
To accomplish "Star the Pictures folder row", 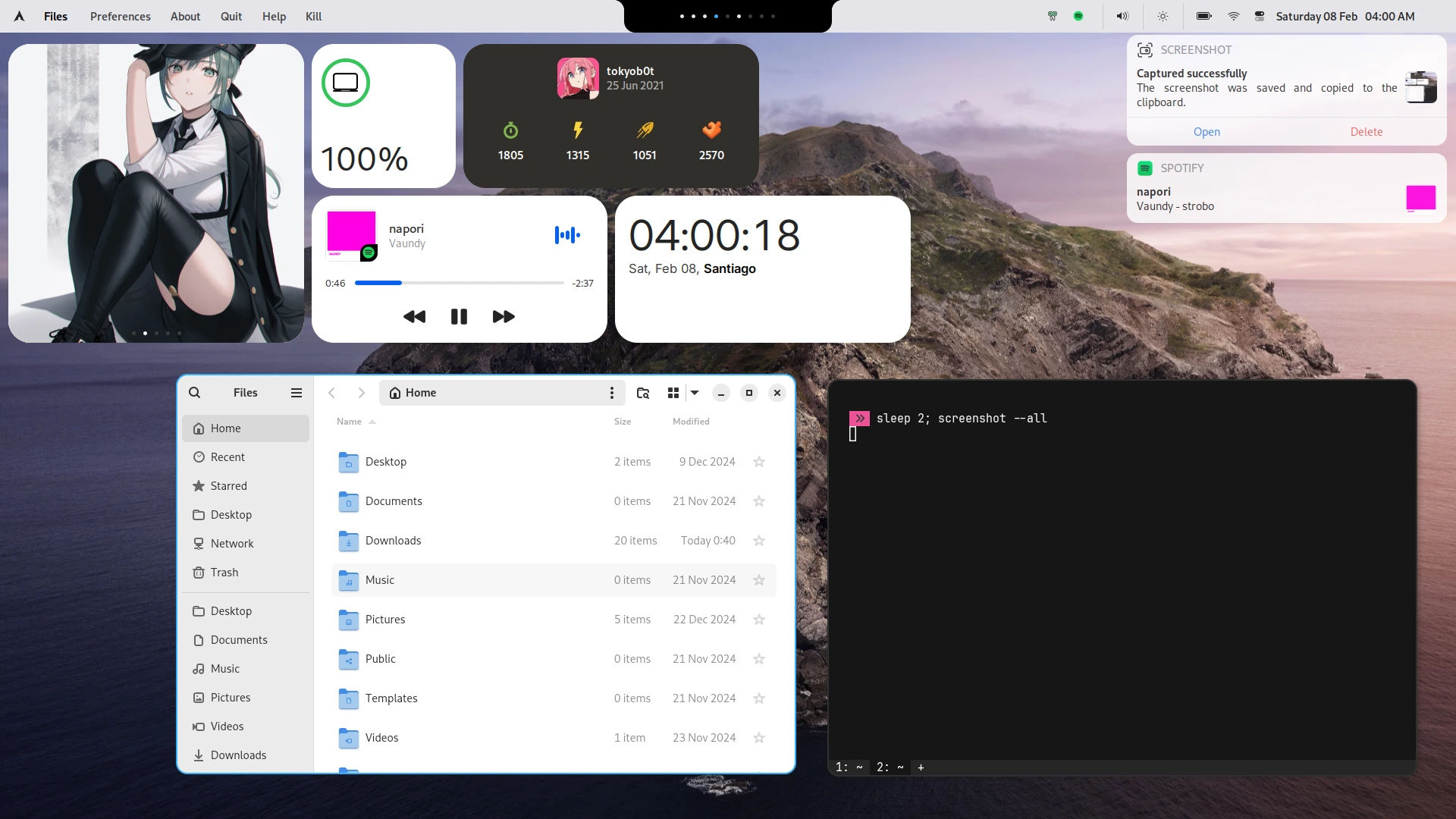I will 759,620.
